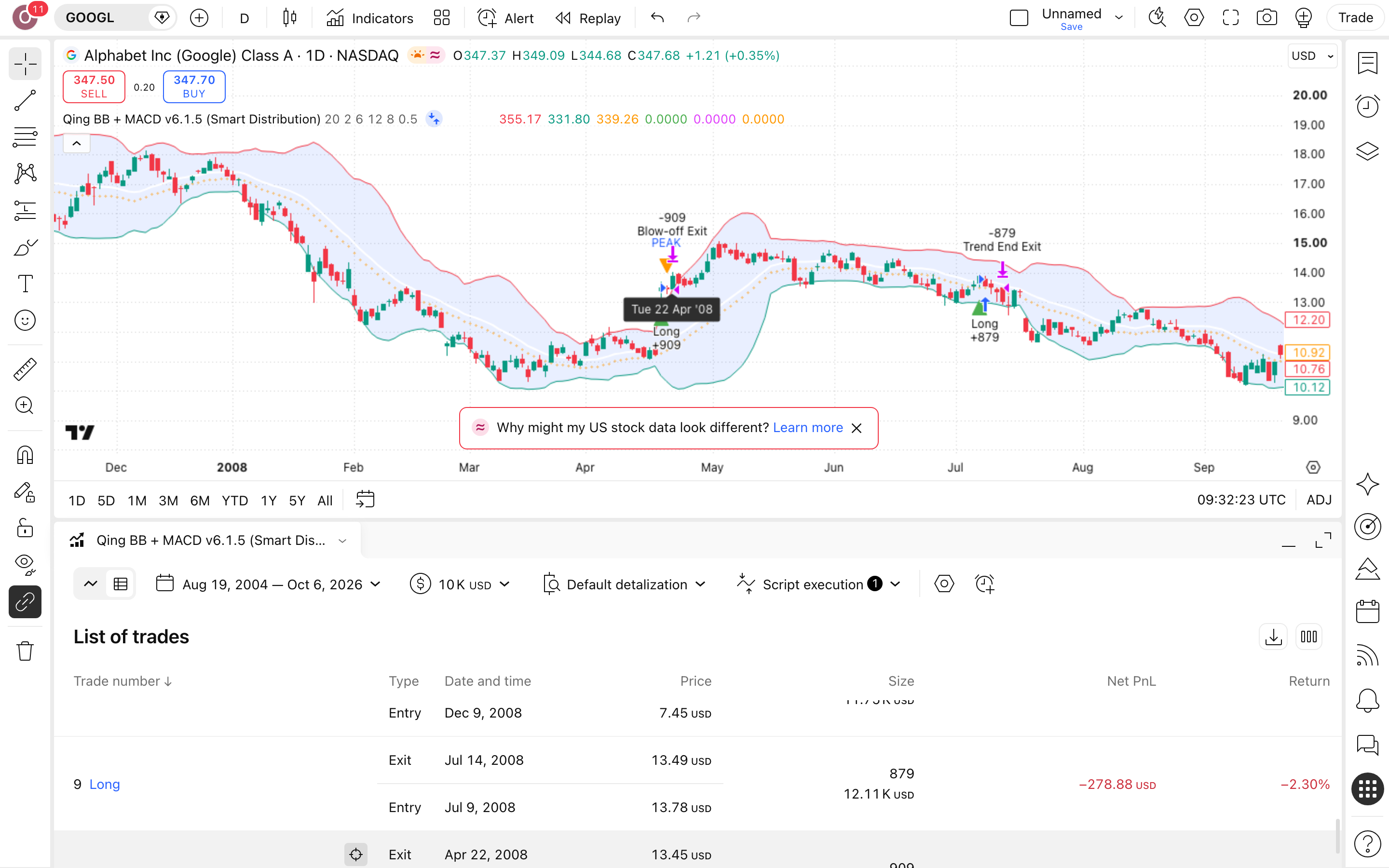Switch to list of trades table view

click(x=121, y=584)
